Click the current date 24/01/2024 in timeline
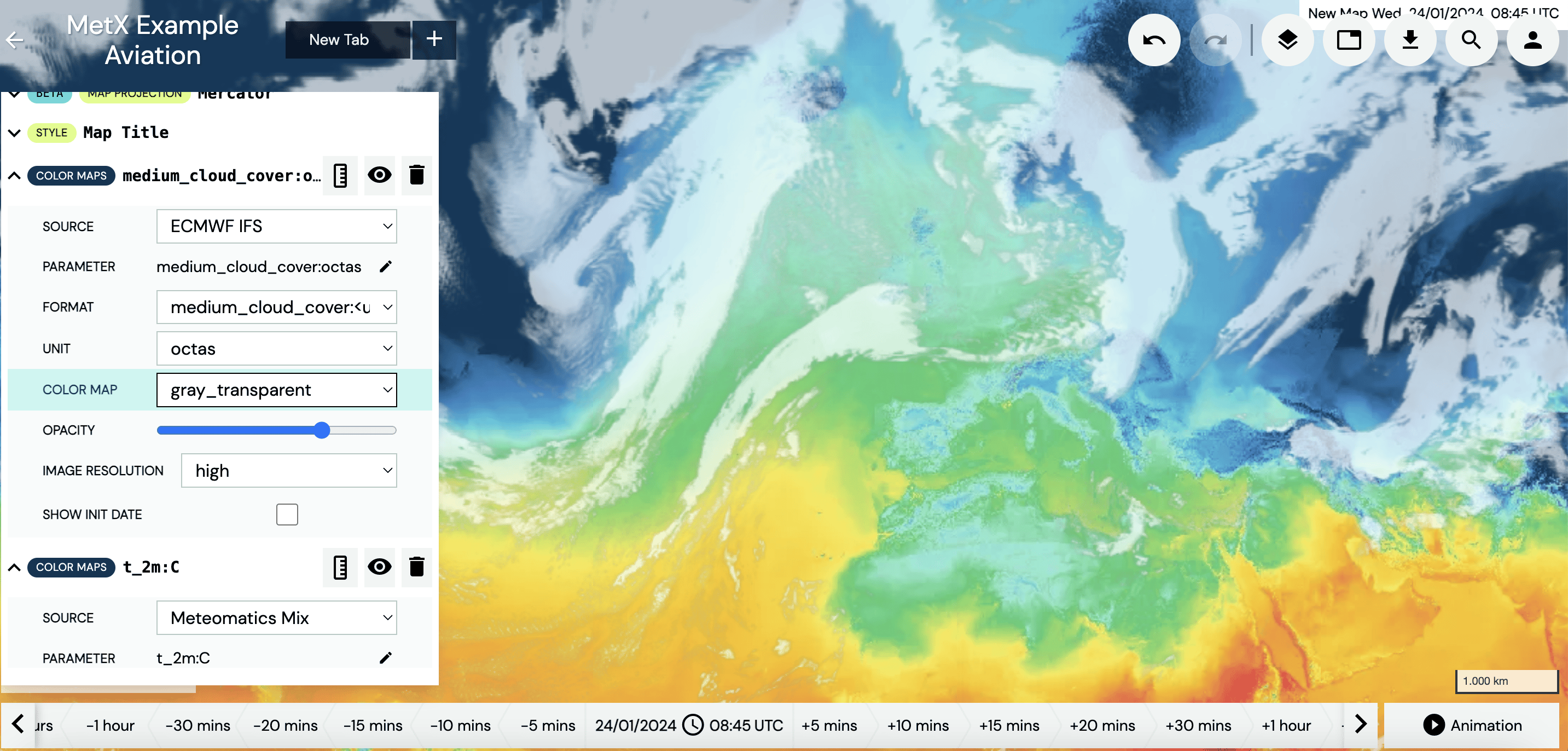 tap(636, 725)
